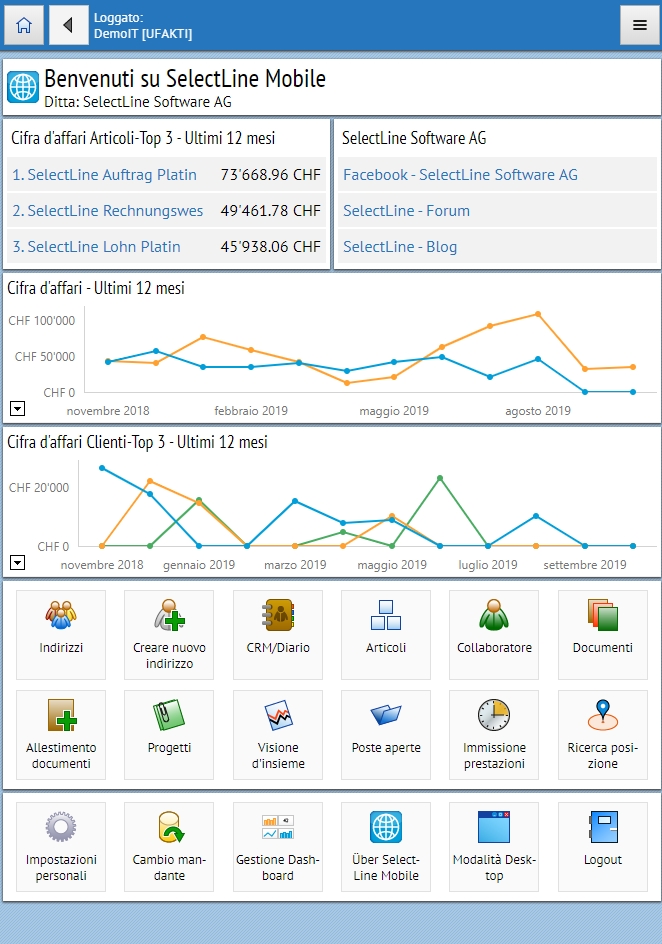Open Impostazioni personali settings
662x944 pixels.
(61, 846)
